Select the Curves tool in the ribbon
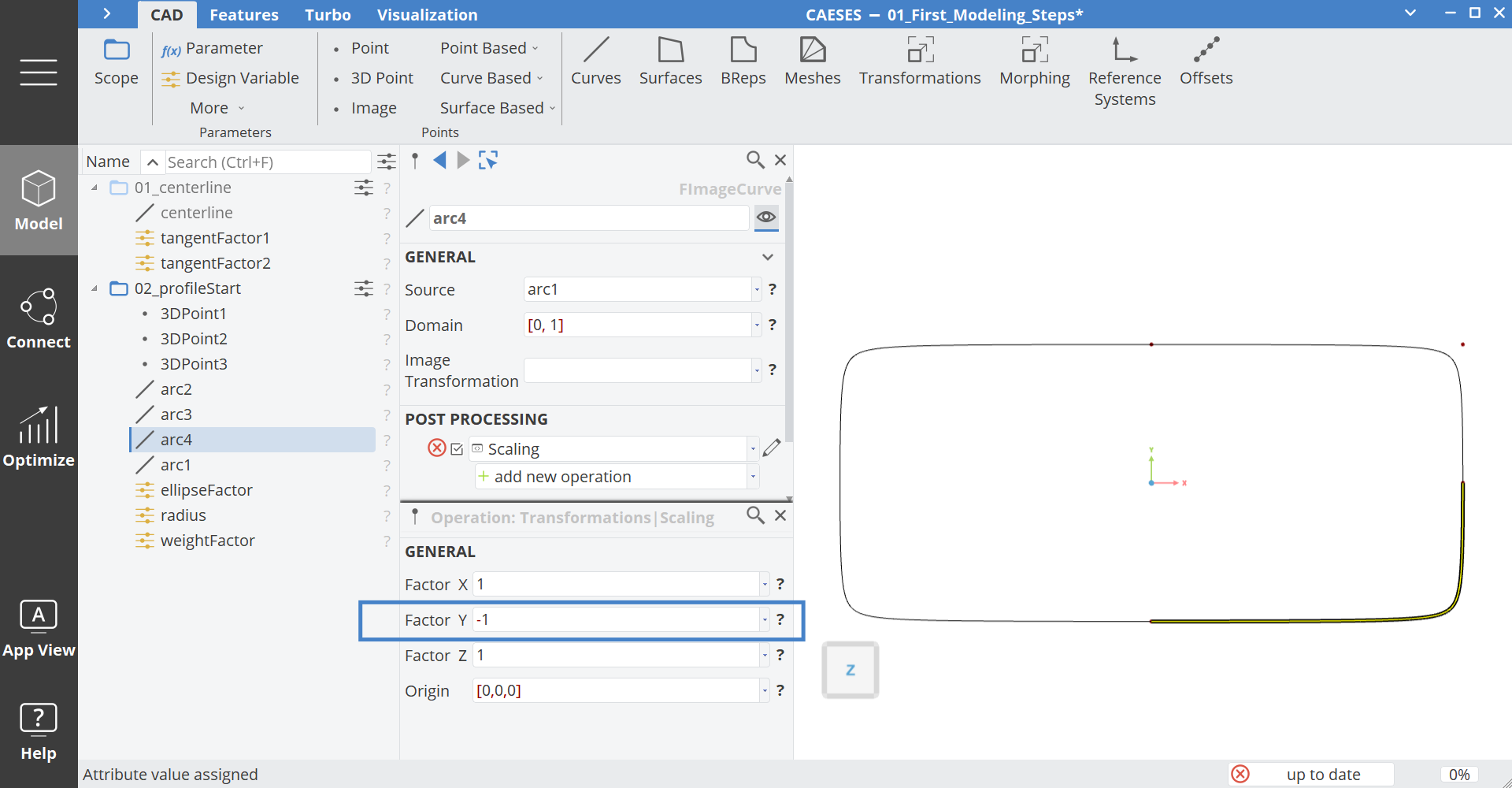This screenshot has height=788, width=1512. click(596, 61)
